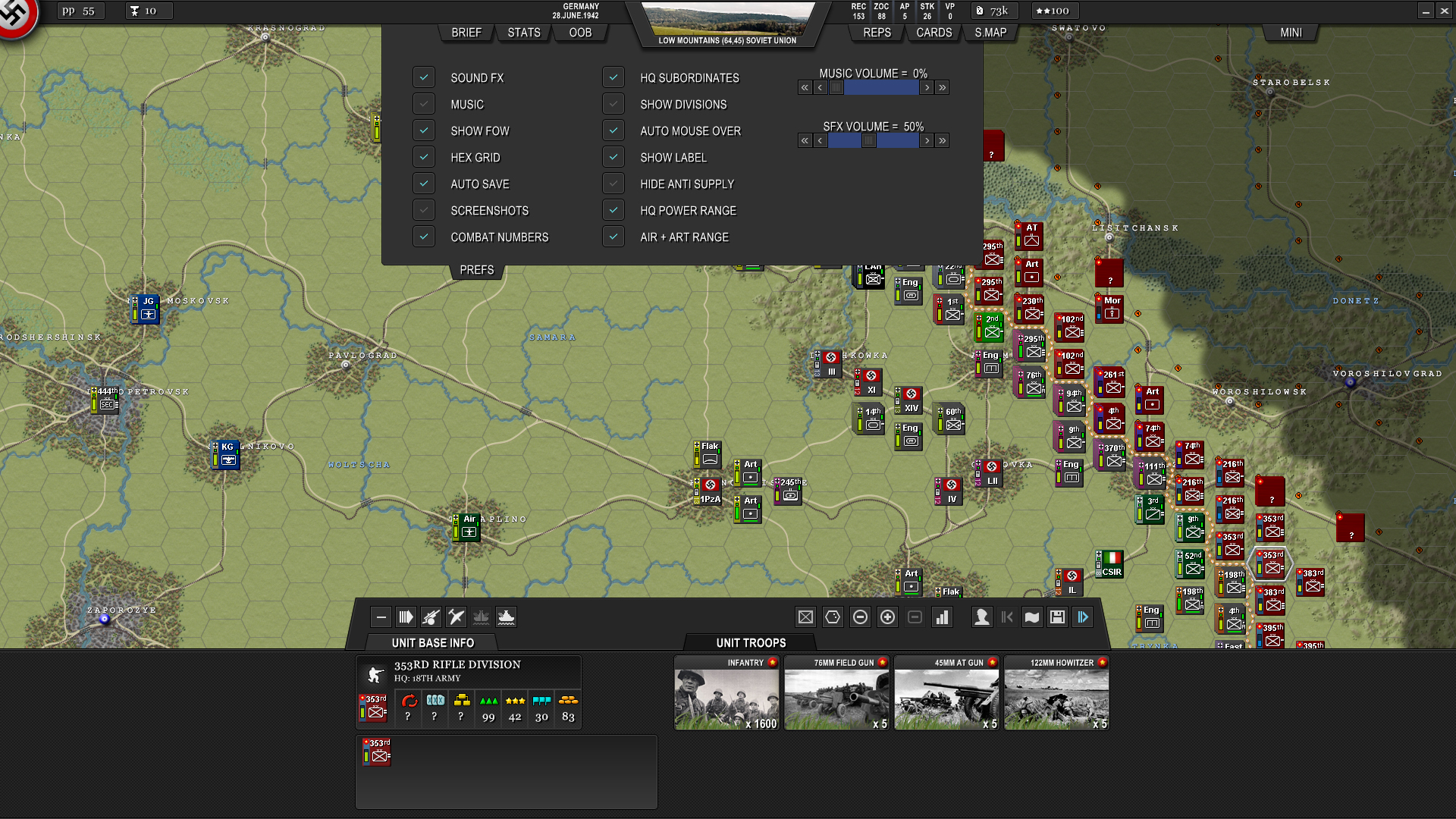Enable the Screenshots checkbox
1456x819 pixels.
(424, 210)
